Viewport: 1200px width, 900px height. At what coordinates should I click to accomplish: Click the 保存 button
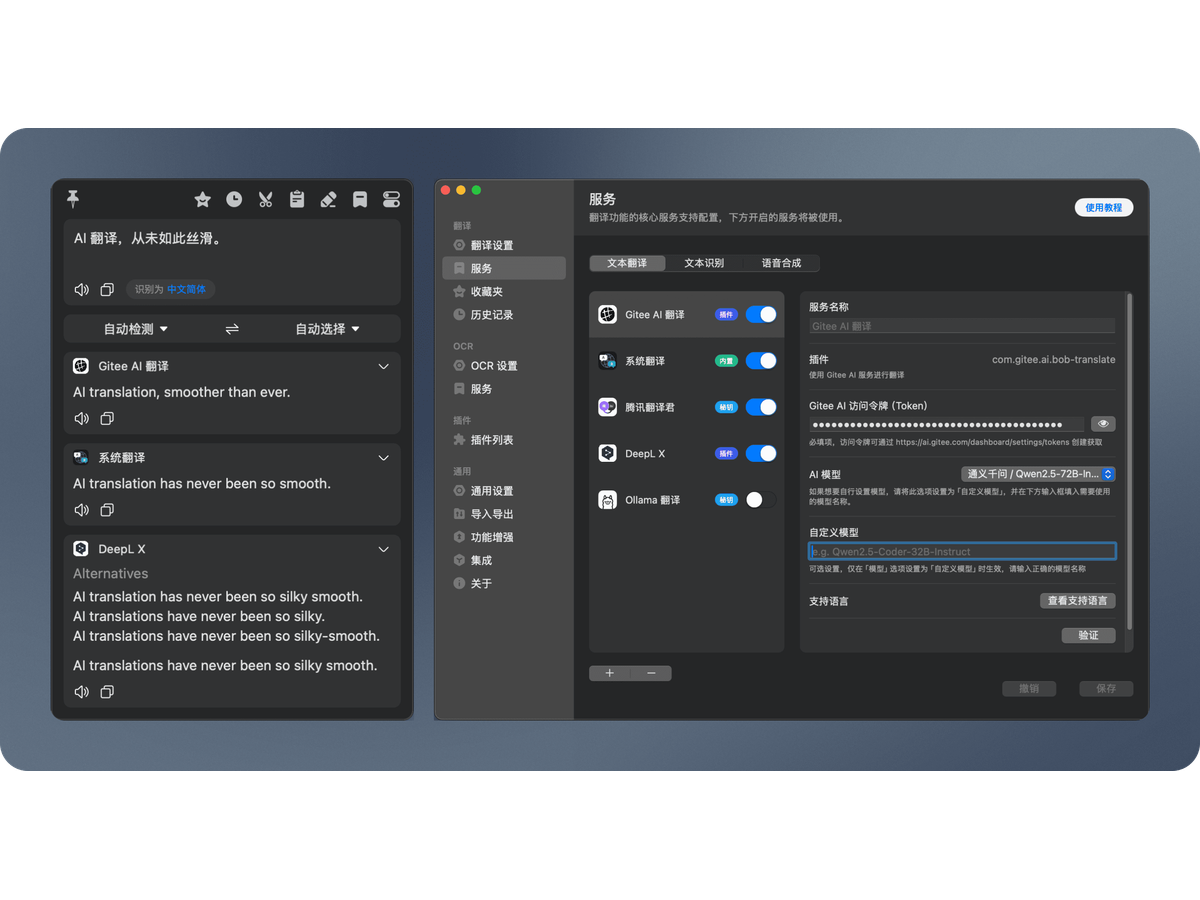click(1106, 688)
